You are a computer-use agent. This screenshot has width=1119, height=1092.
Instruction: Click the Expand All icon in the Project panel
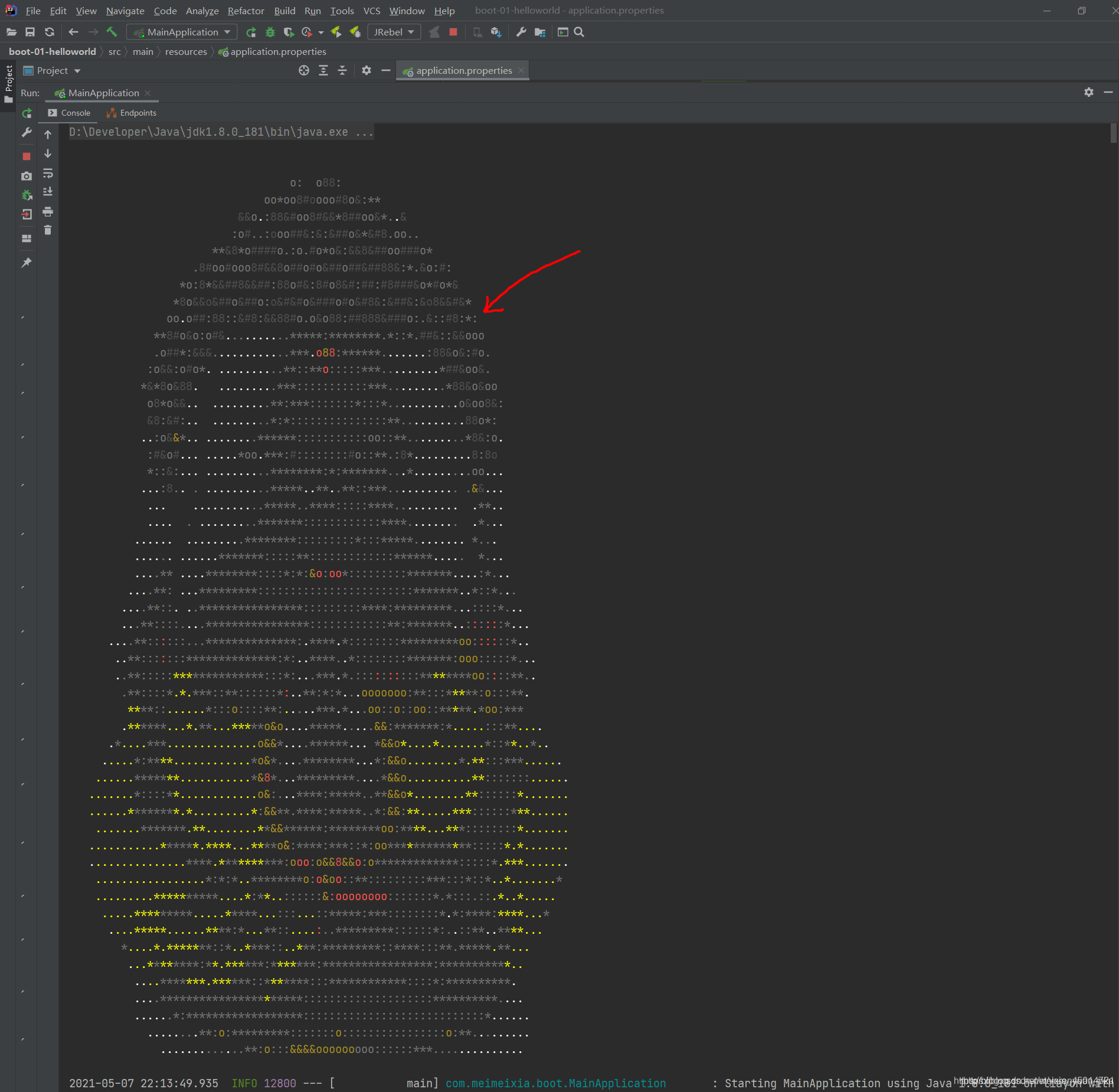pos(323,70)
